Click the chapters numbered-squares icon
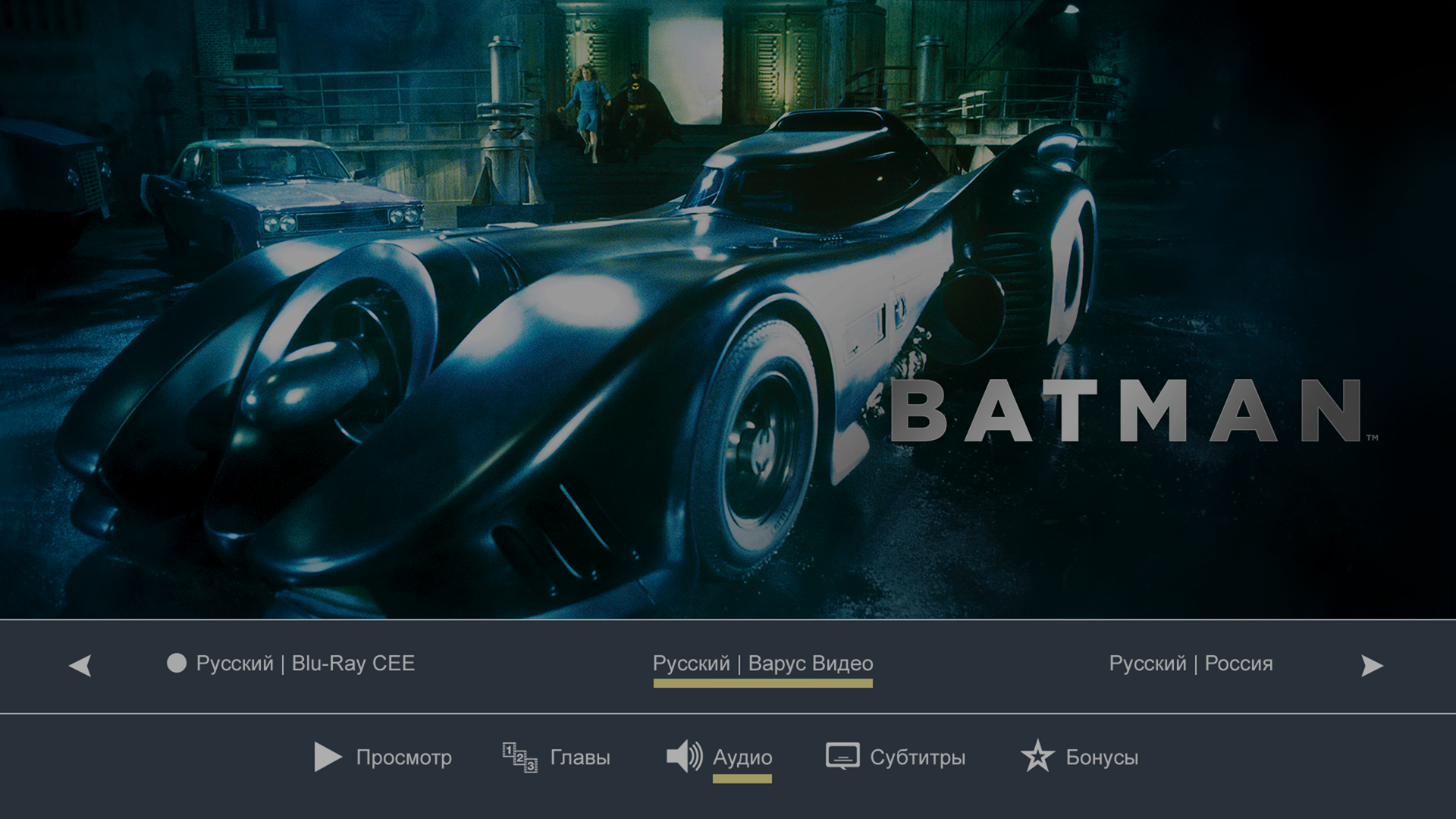 point(519,757)
